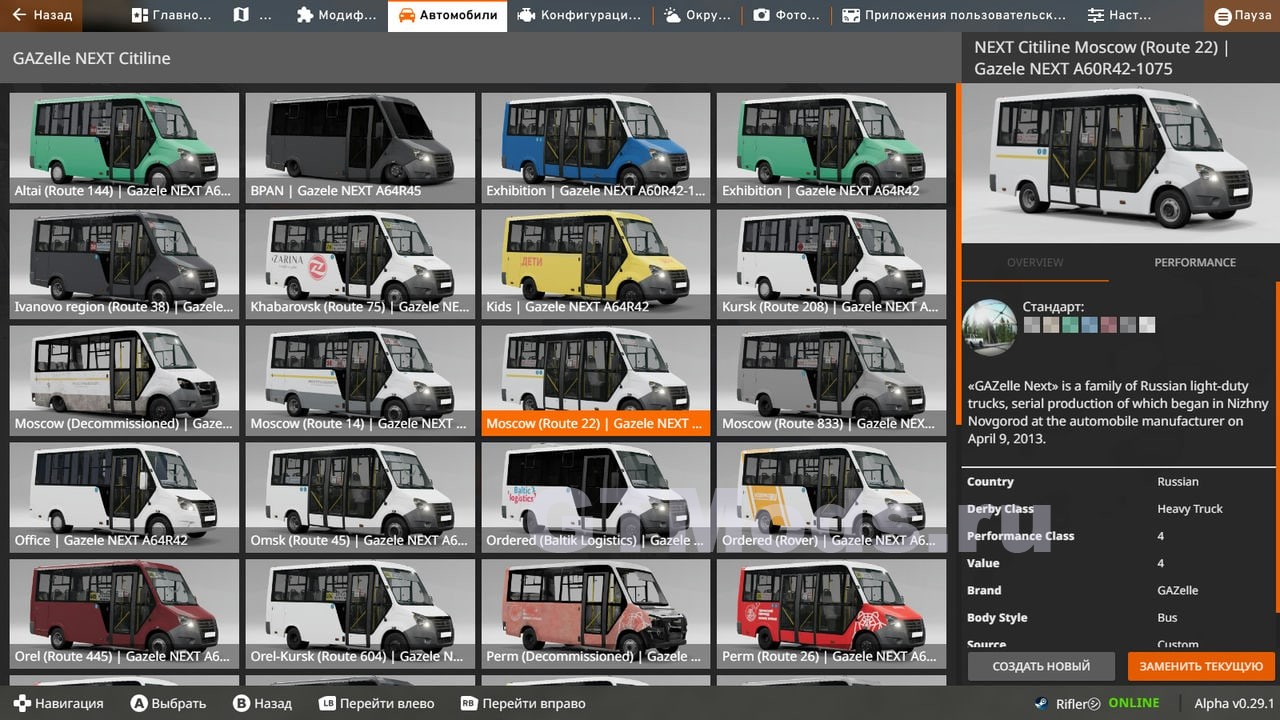The height and width of the screenshot is (720, 1280).
Task: Go back with the Назад arrow
Action: point(42,15)
